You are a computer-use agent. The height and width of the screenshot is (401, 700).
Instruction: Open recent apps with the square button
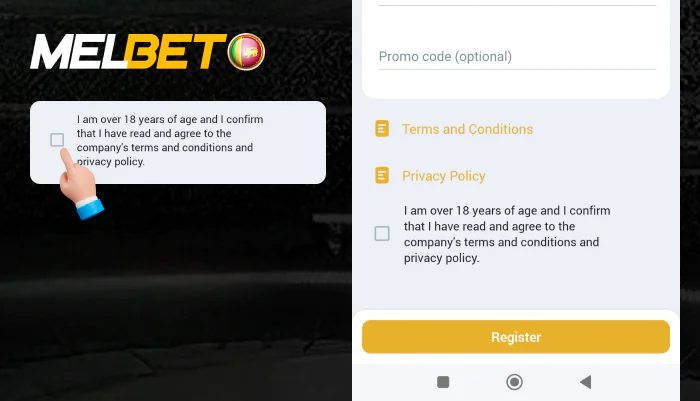(x=443, y=381)
